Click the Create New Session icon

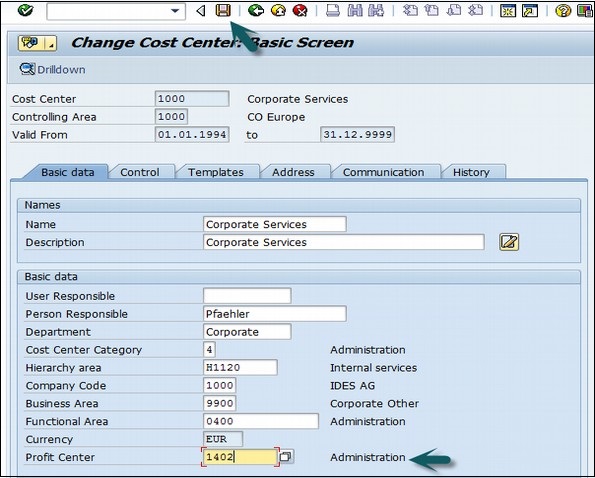[508, 11]
